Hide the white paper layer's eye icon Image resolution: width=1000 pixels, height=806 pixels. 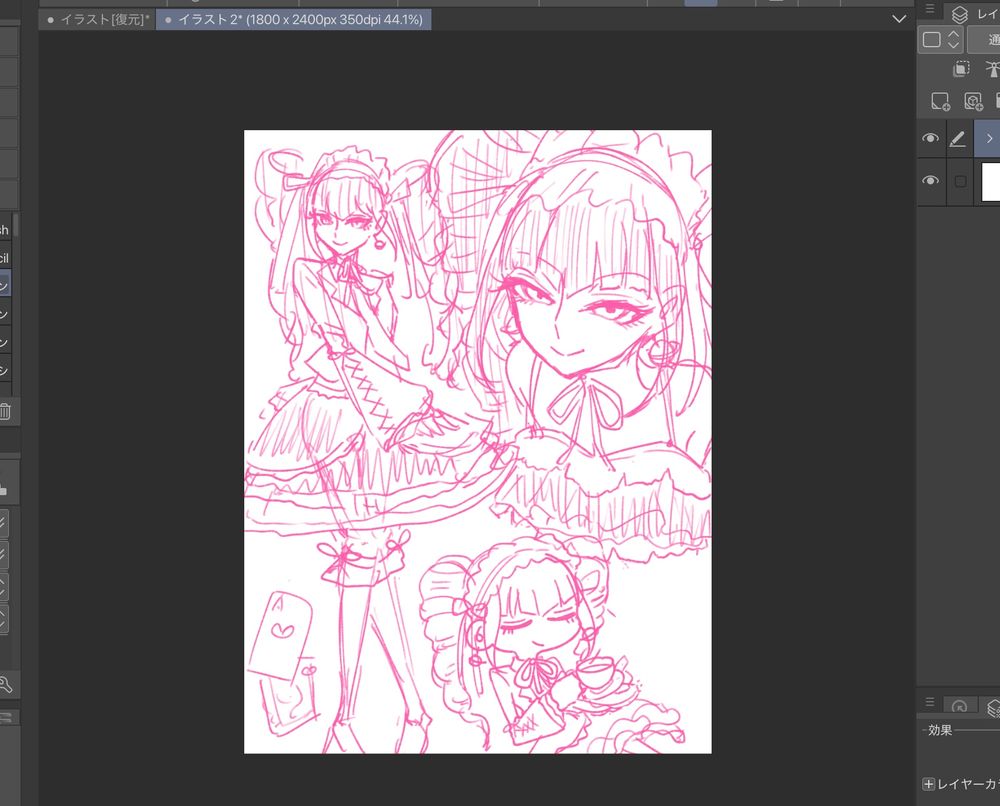coord(930,181)
